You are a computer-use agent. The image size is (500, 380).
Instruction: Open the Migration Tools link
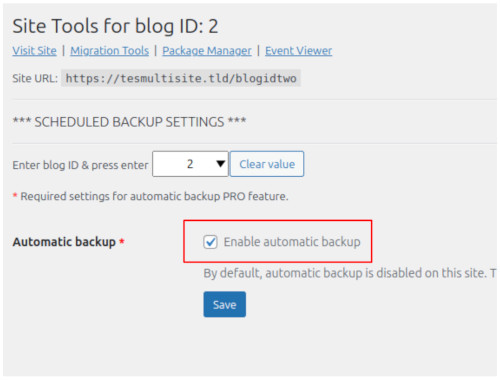click(109, 51)
